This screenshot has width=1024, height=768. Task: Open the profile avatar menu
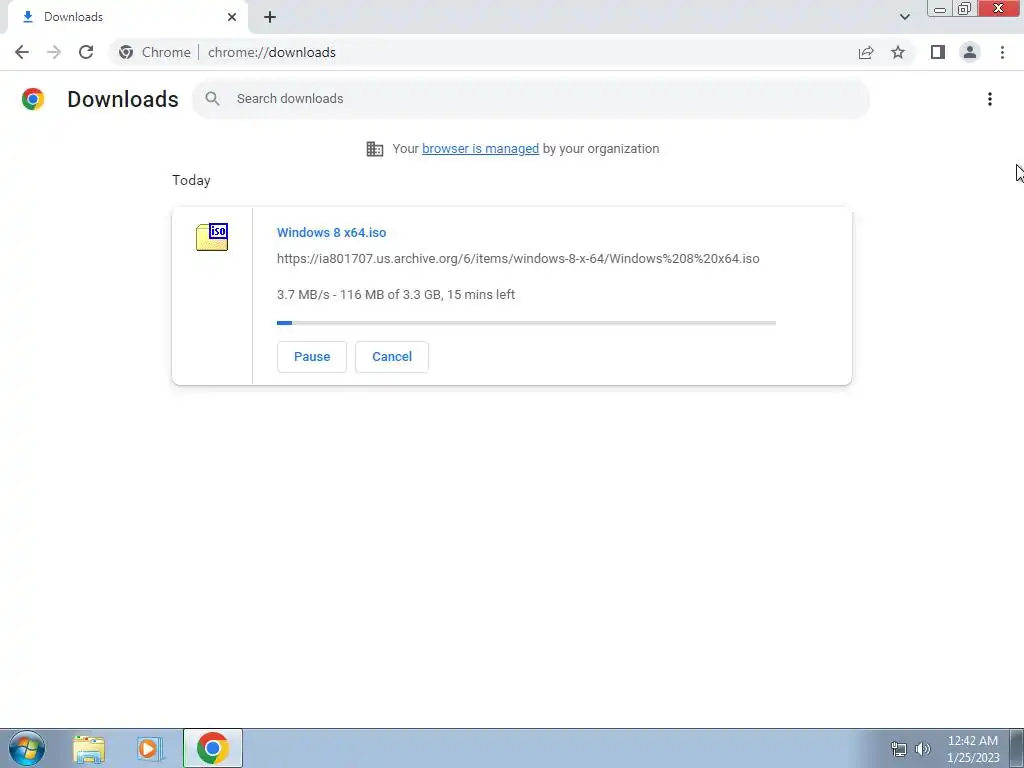click(x=970, y=52)
